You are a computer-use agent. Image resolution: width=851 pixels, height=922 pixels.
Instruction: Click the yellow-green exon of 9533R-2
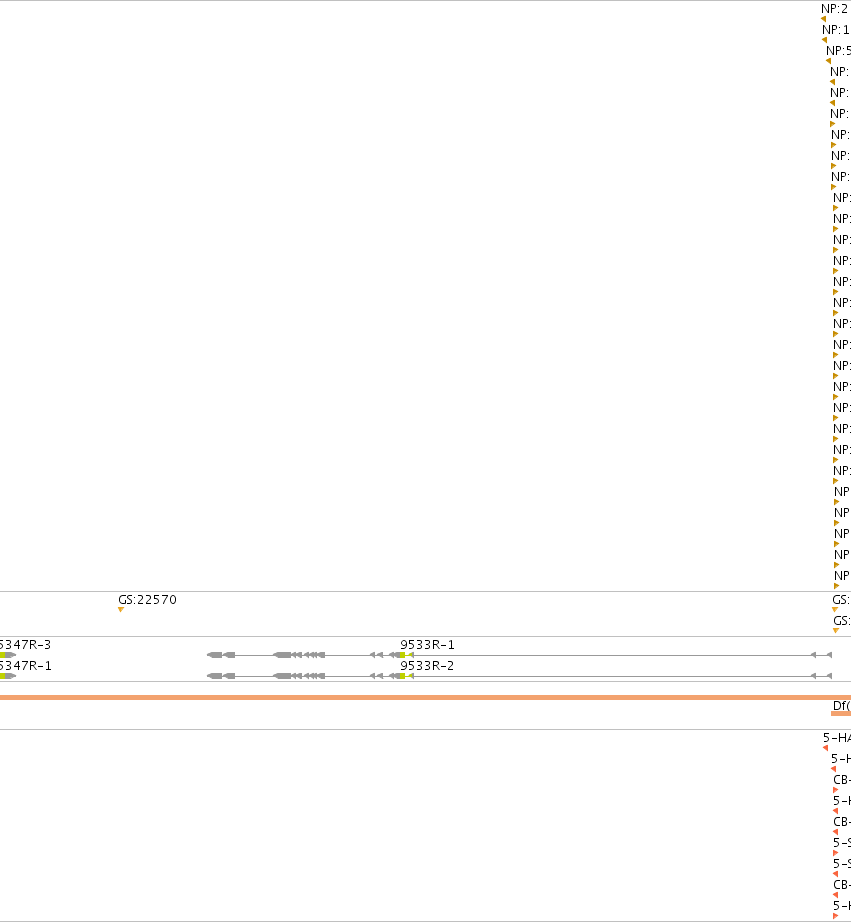402,676
